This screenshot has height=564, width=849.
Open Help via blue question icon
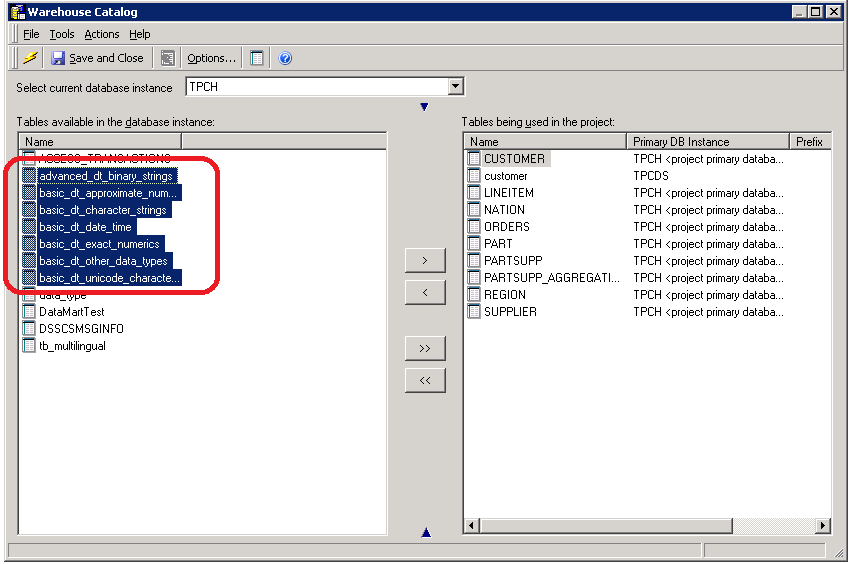pos(285,58)
